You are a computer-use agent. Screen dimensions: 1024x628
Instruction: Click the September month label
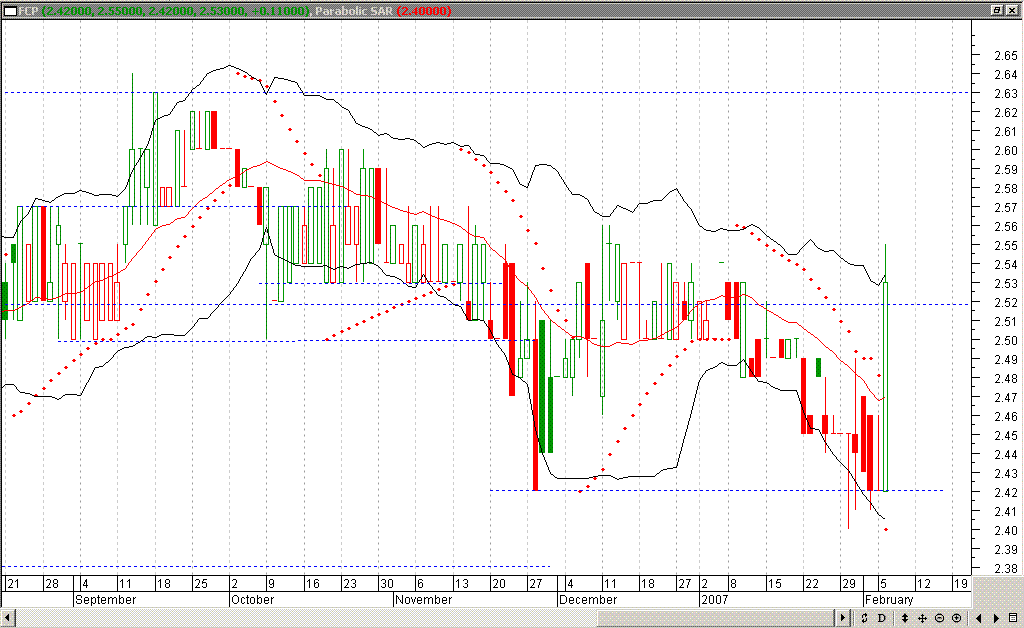(x=106, y=600)
